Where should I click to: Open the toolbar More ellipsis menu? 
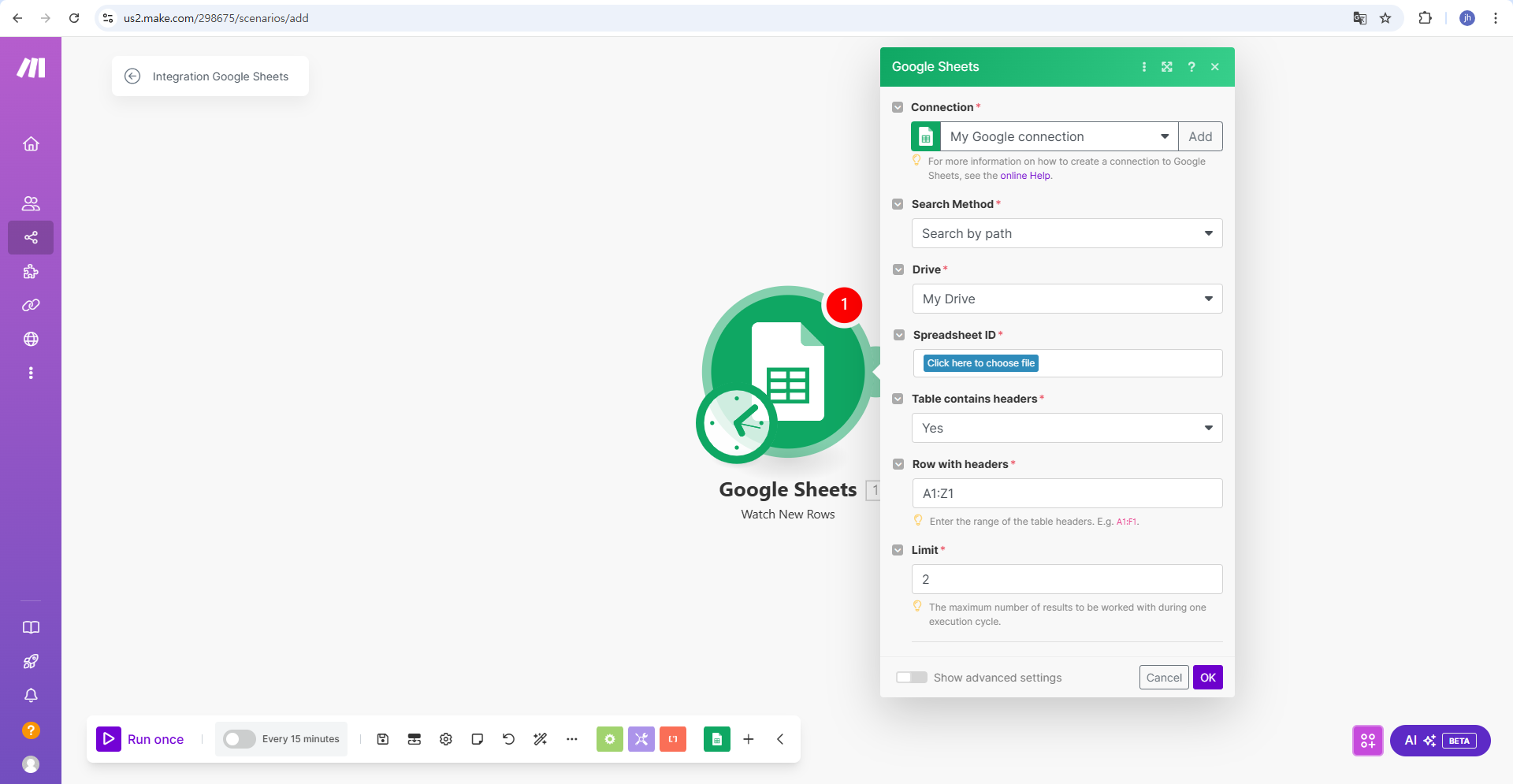click(x=572, y=739)
